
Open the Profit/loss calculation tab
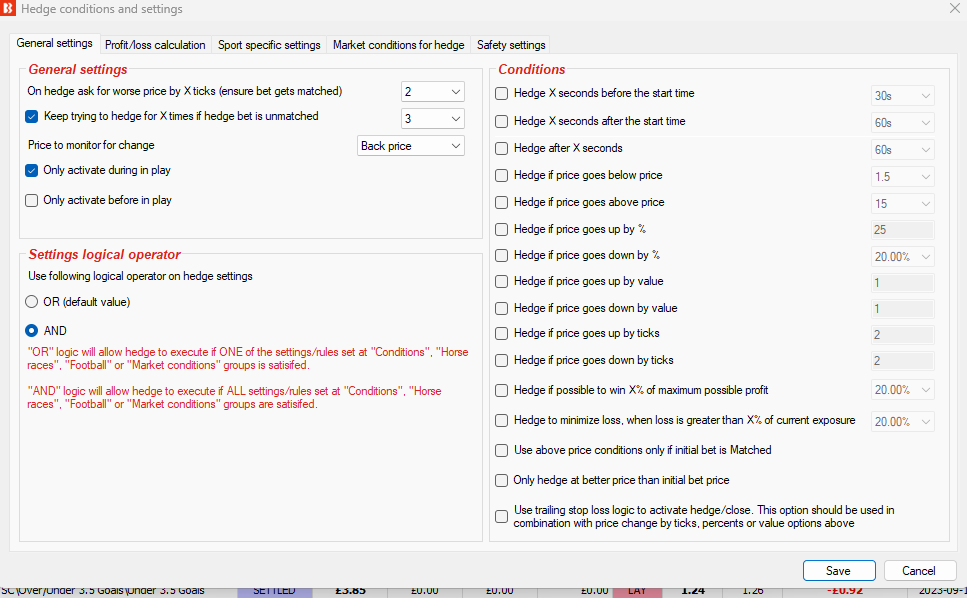pos(155,45)
